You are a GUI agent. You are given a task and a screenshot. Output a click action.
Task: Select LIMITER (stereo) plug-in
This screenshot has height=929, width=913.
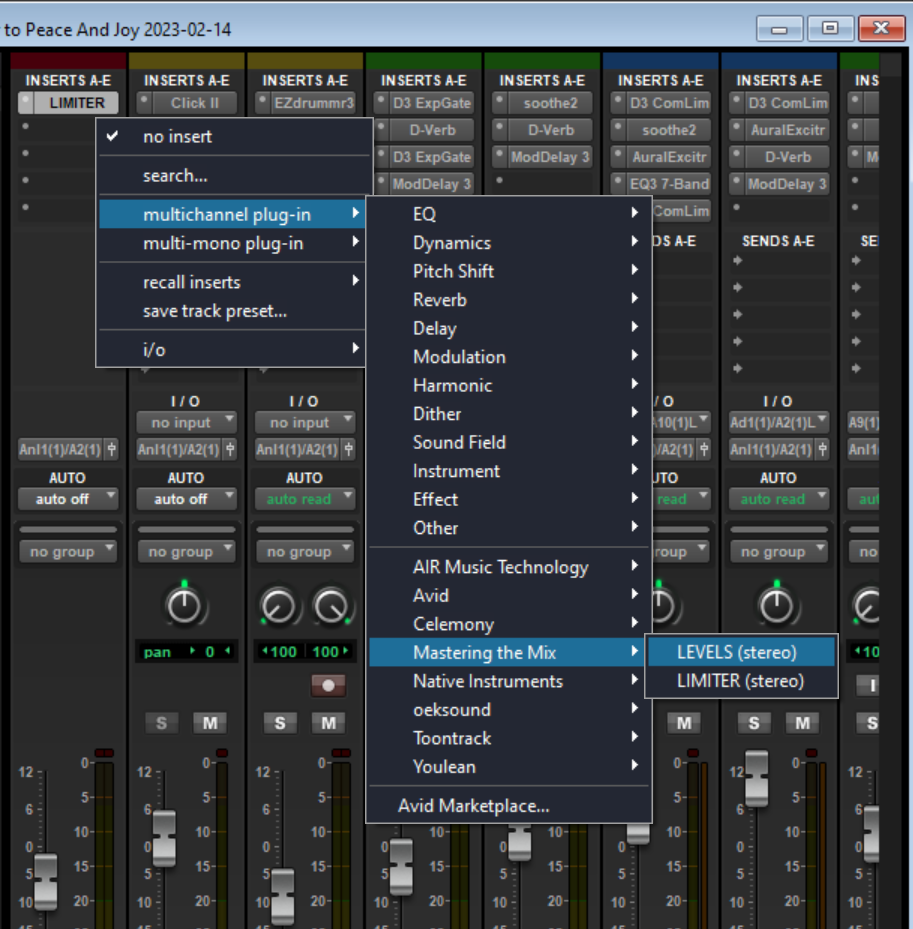click(x=741, y=681)
